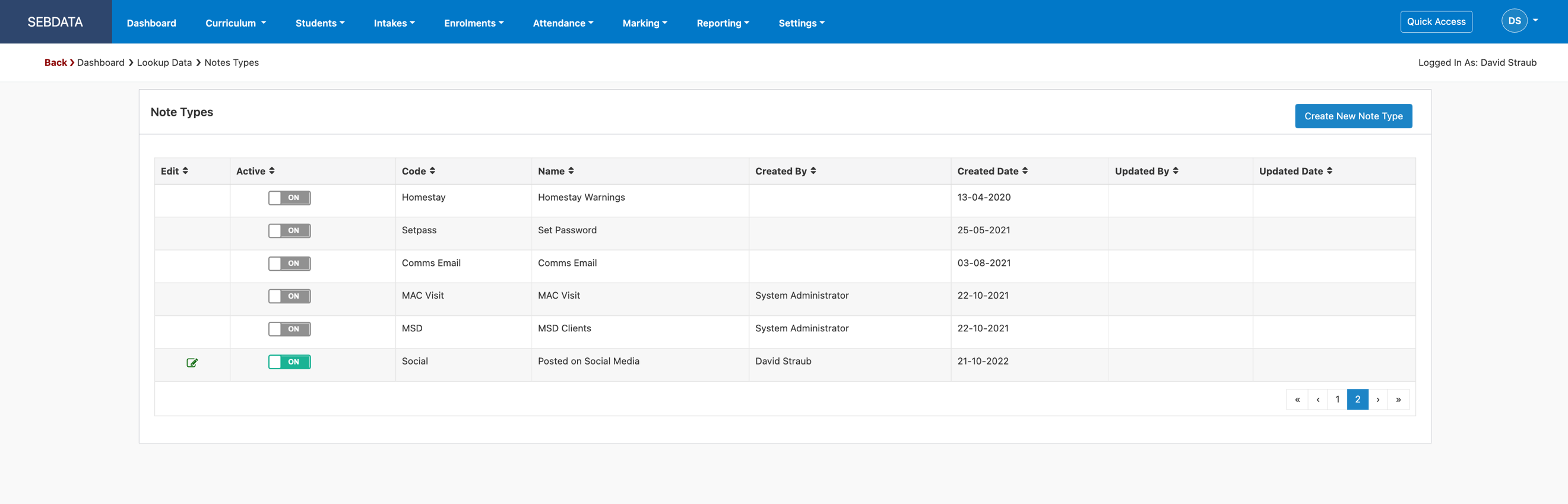Go to next page of results
This screenshot has height=504, width=1568.
pyautogui.click(x=1377, y=400)
